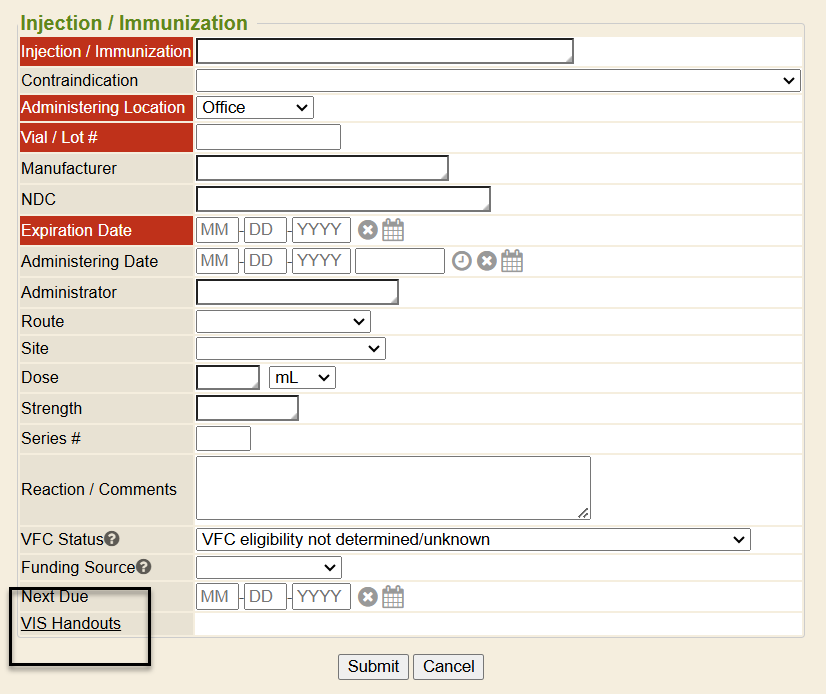The width and height of the screenshot is (826, 694).
Task: Change the dose unit from mL
Action: pyautogui.click(x=302, y=377)
